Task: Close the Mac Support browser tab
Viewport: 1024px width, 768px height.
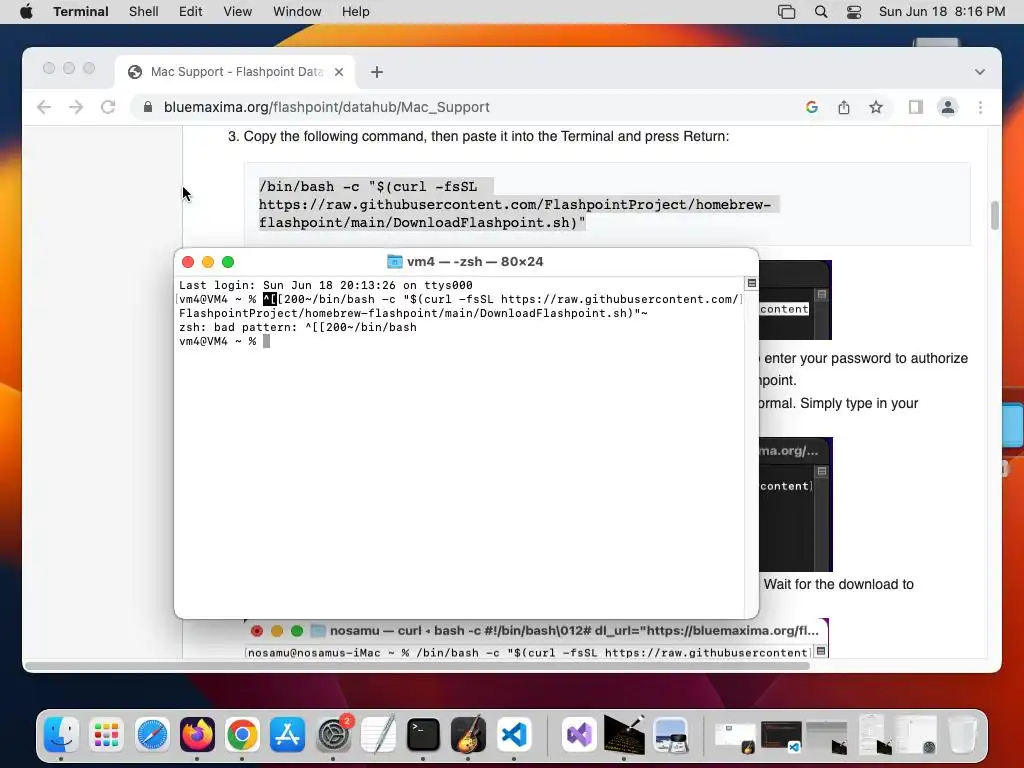Action: click(x=339, y=72)
